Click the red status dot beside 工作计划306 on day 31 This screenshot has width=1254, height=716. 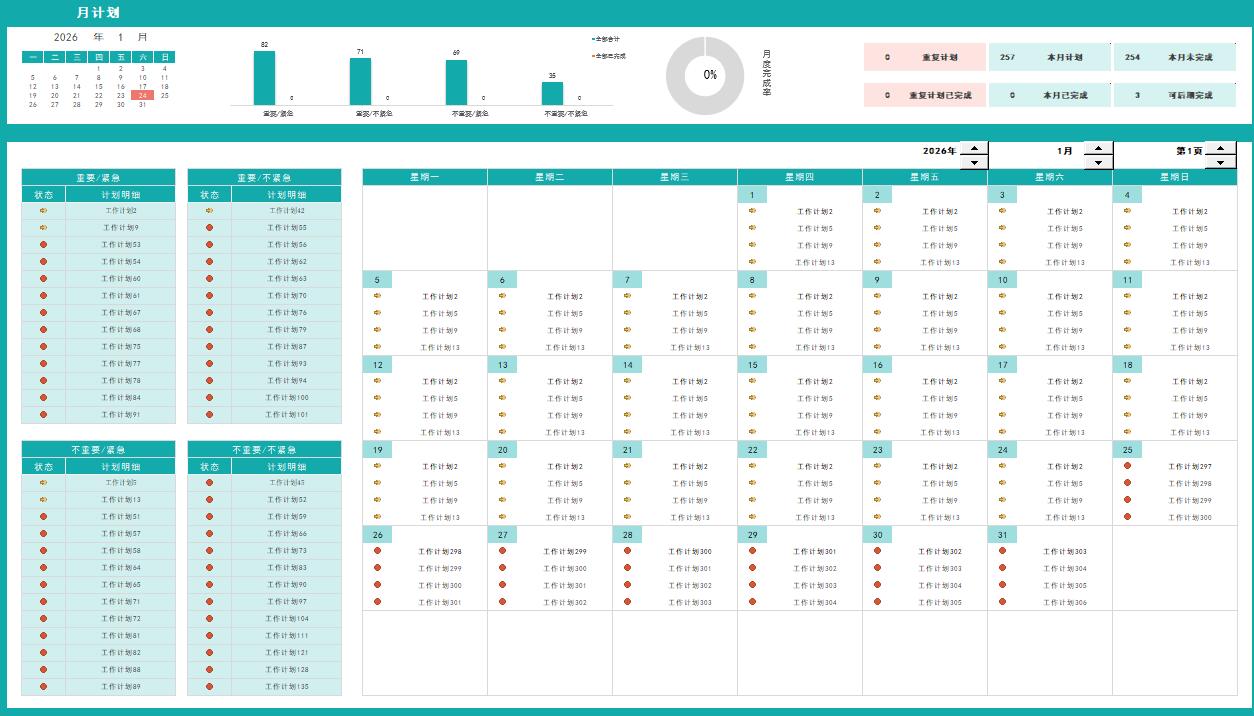[1002, 602]
